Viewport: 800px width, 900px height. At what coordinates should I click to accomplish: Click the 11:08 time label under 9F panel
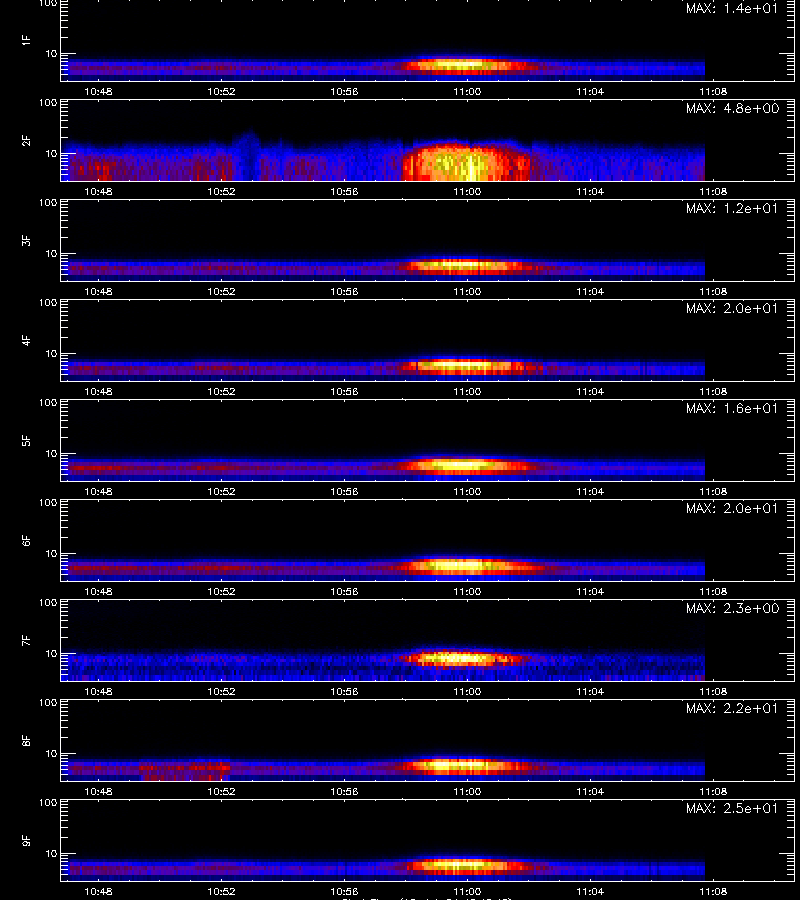[x=713, y=891]
